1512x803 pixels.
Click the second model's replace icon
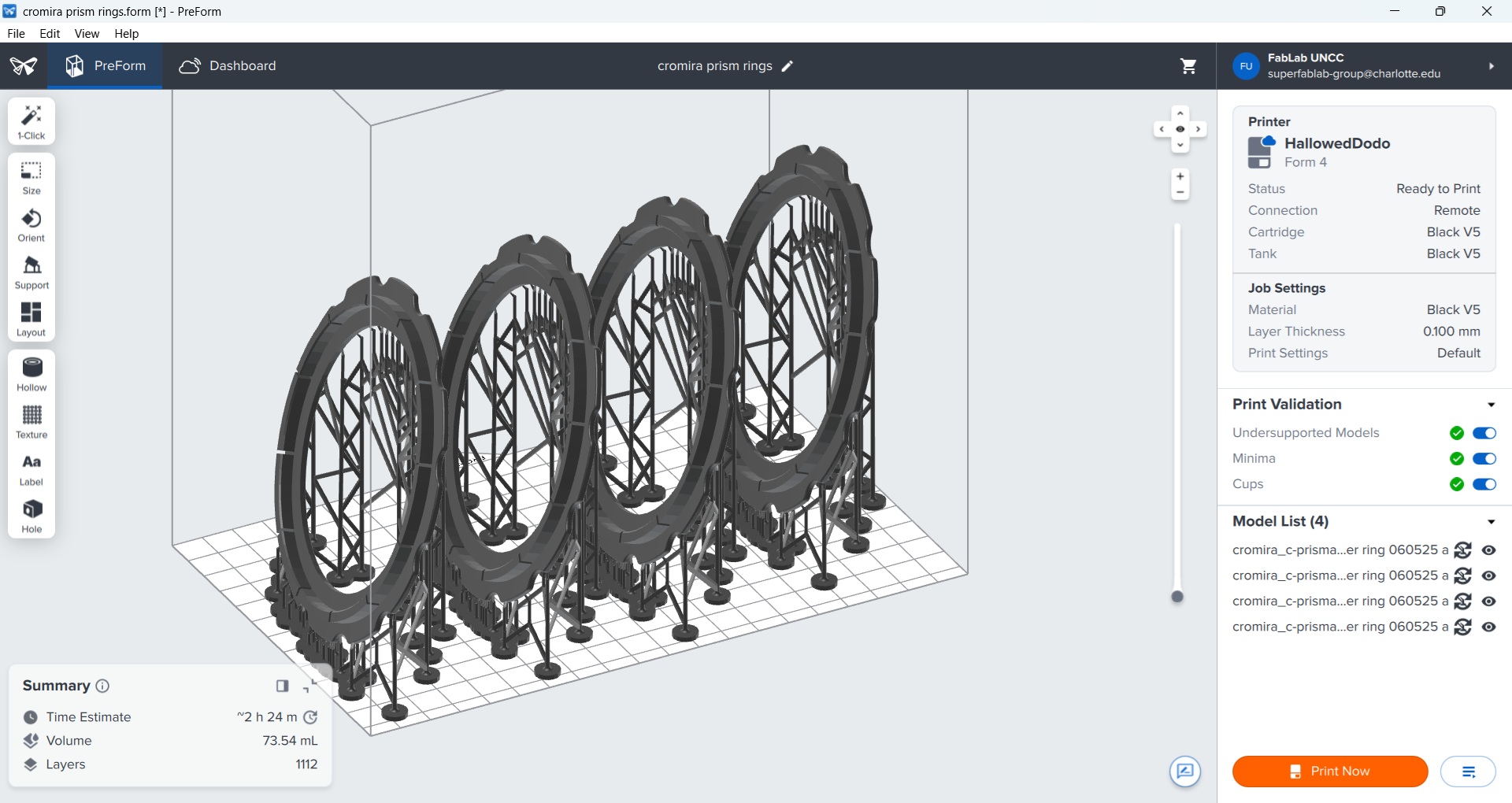tap(1463, 576)
